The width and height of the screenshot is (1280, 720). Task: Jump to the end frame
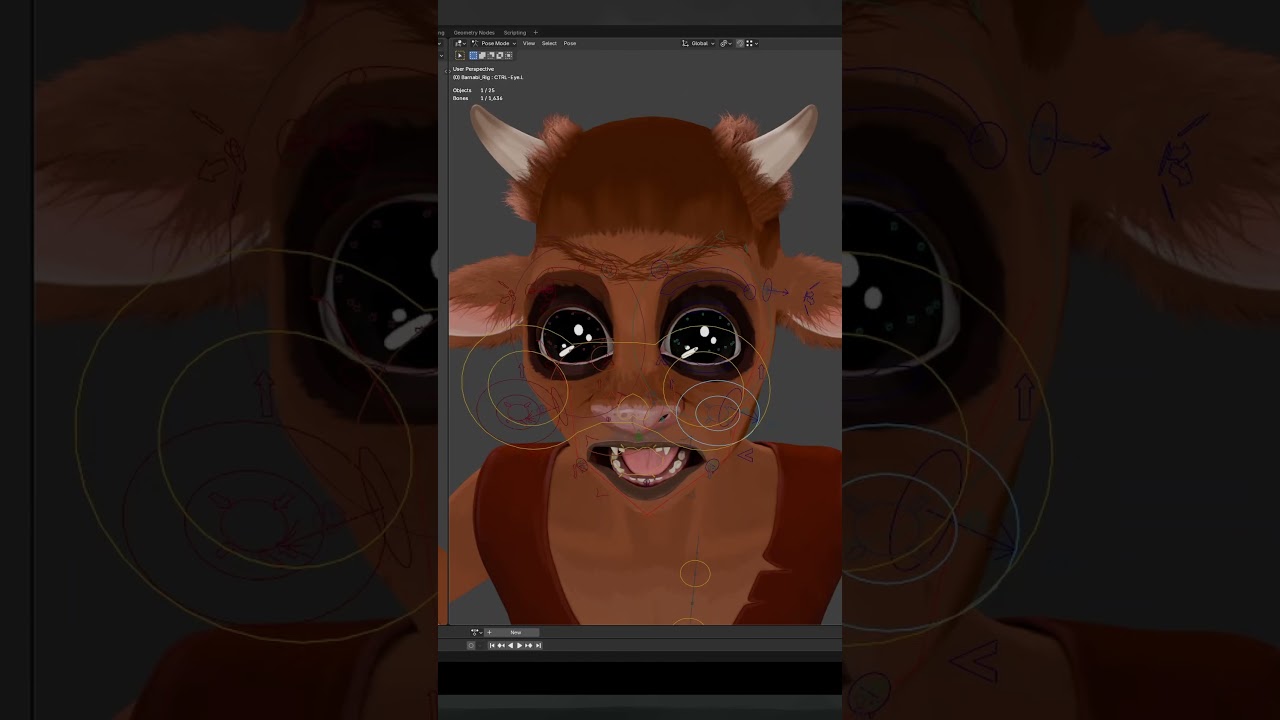[538, 645]
